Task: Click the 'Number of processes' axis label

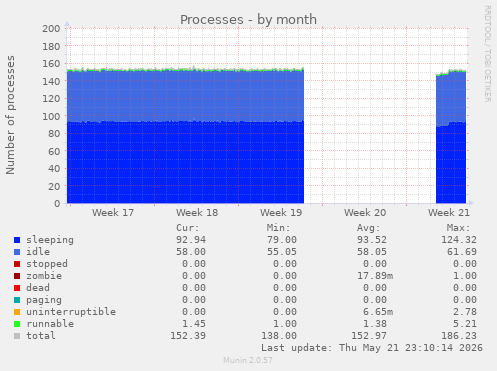Action: click(10, 115)
